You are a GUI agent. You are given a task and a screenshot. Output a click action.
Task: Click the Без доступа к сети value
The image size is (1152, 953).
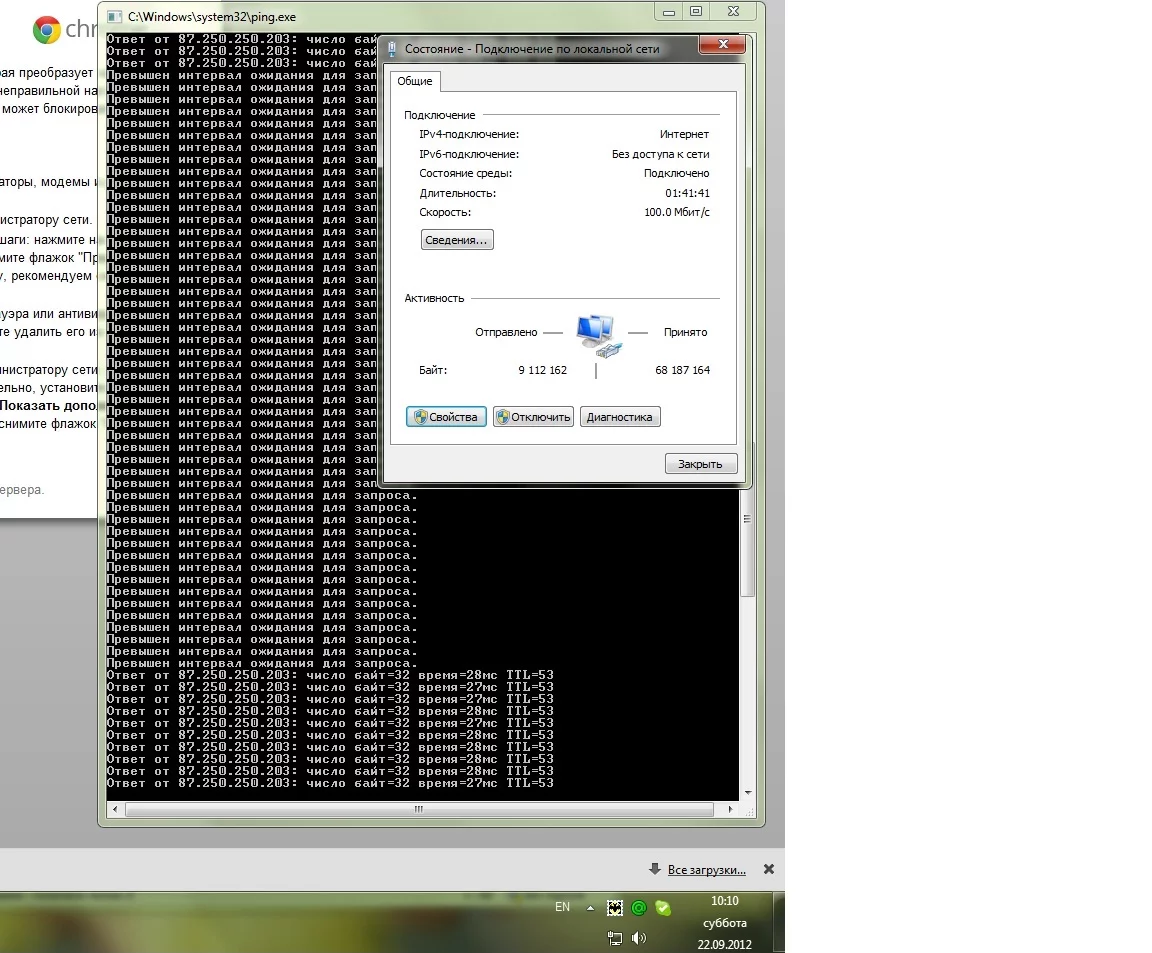[x=660, y=154]
